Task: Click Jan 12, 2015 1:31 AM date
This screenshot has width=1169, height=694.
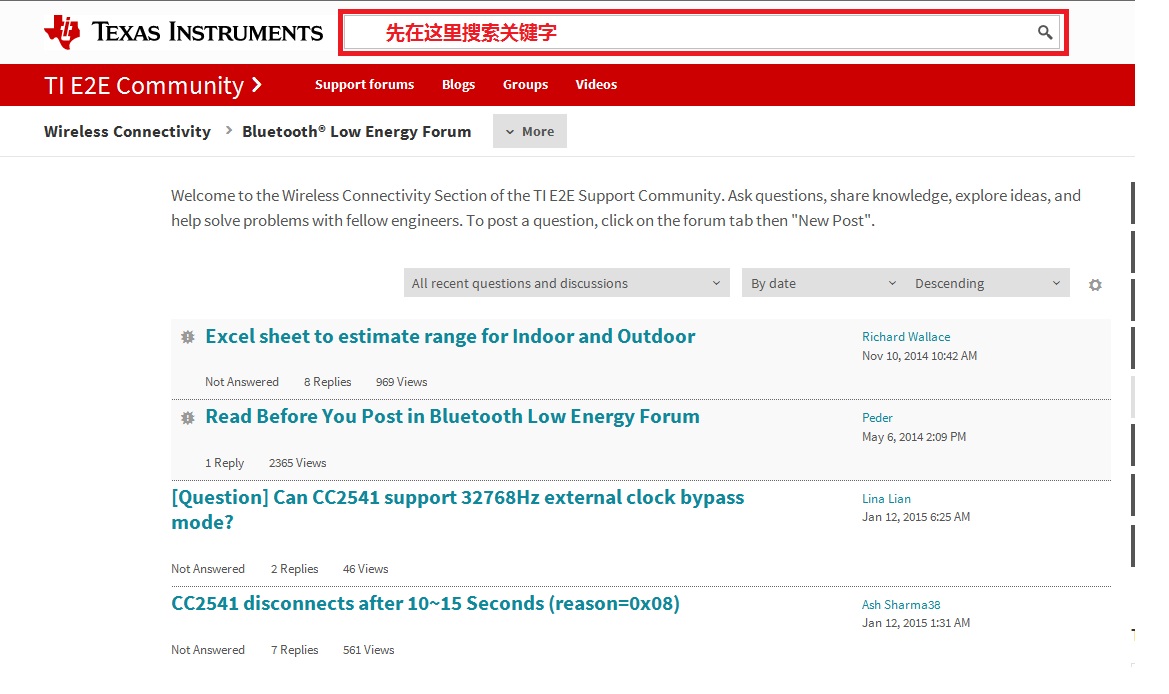Action: pyautogui.click(x=916, y=622)
